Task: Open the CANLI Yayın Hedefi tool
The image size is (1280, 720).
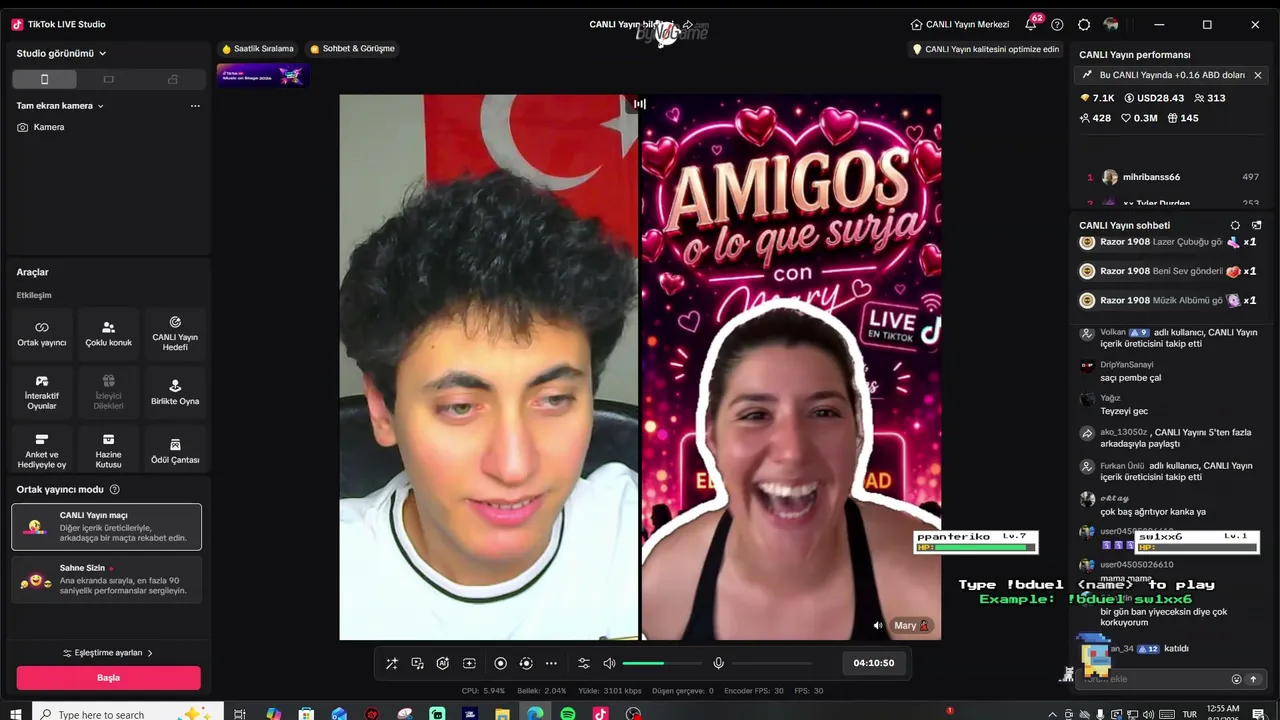Action: (x=175, y=334)
